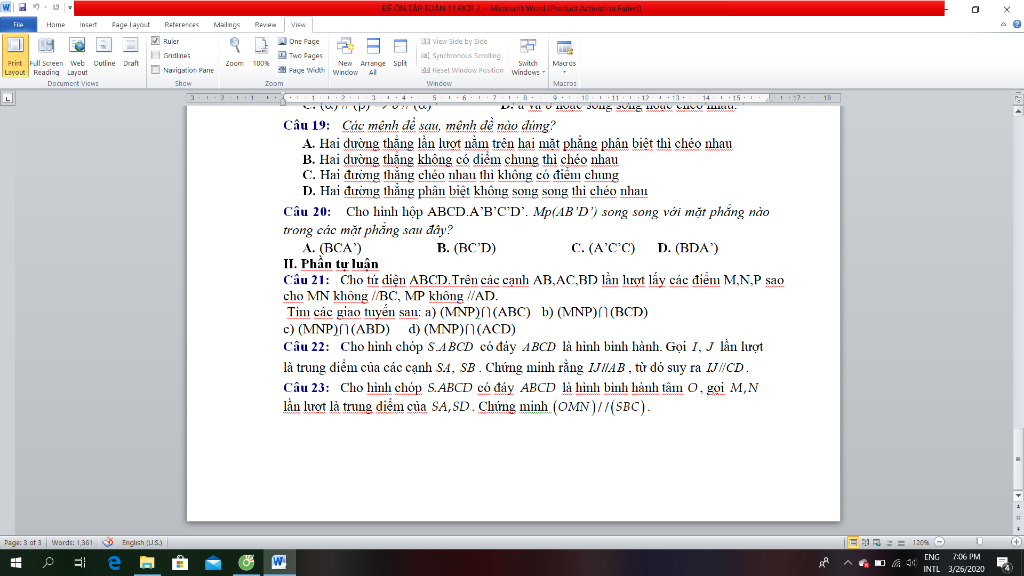Switch to Outline view in ribbon
Viewport: 1024px width, 576px height.
(104, 52)
